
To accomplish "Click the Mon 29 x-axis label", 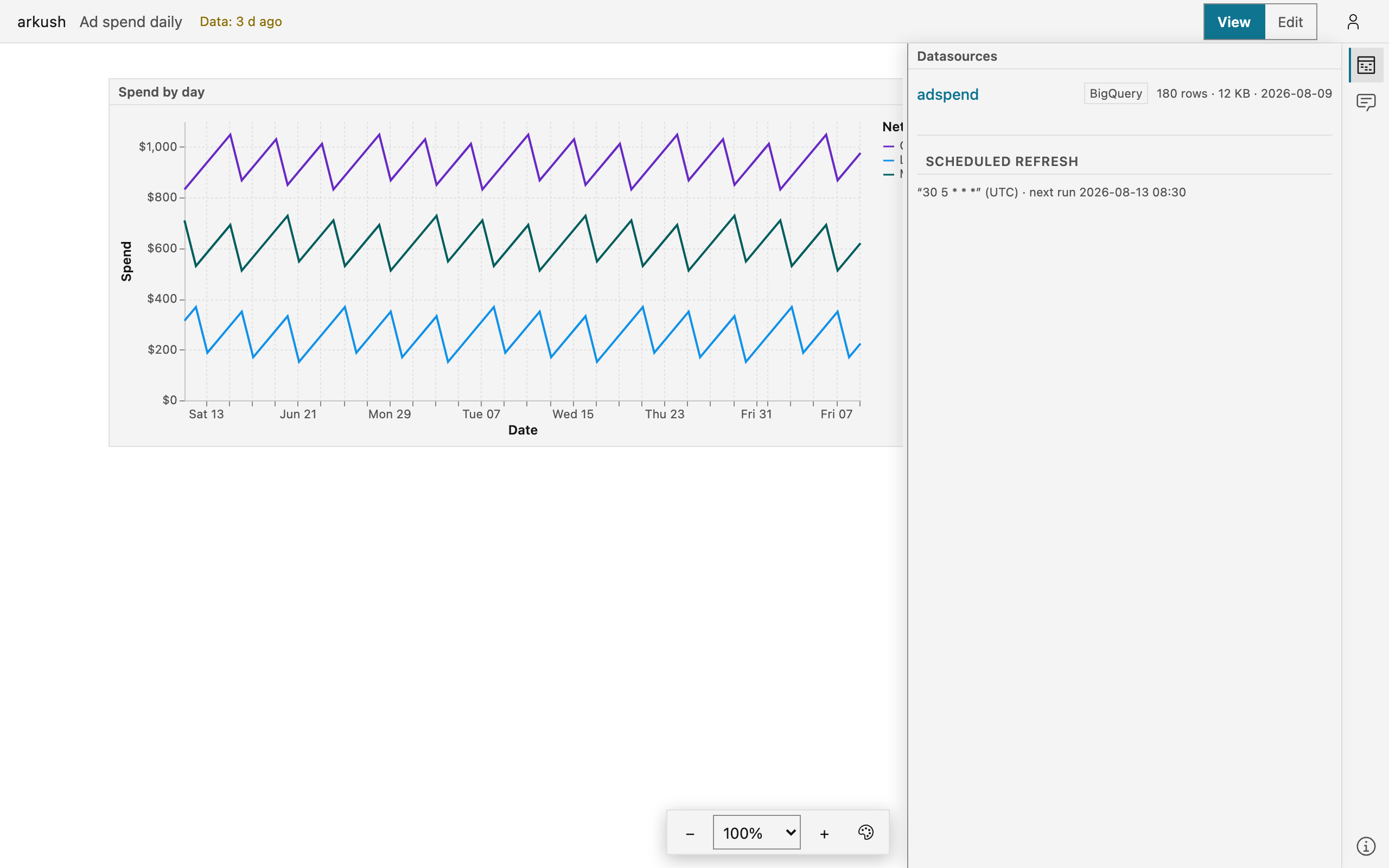I will (x=390, y=414).
